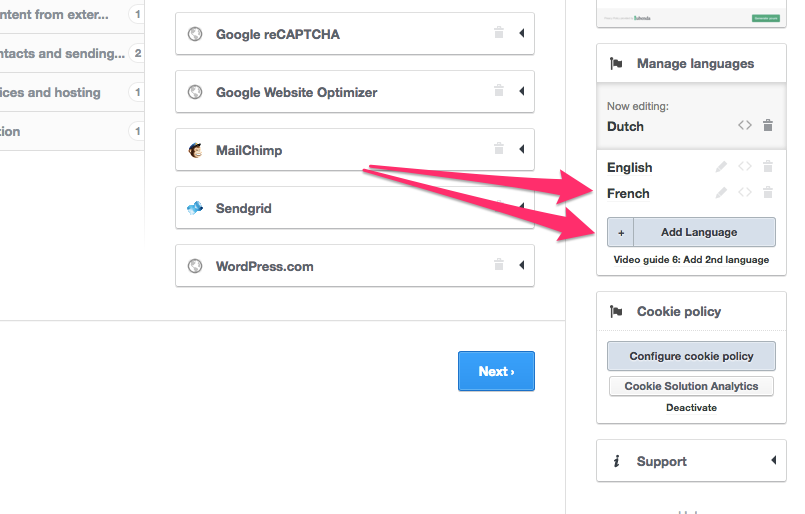Expand the Google reCAPTCHA details arrow
The height and width of the screenshot is (514, 805).
pyautogui.click(x=521, y=34)
